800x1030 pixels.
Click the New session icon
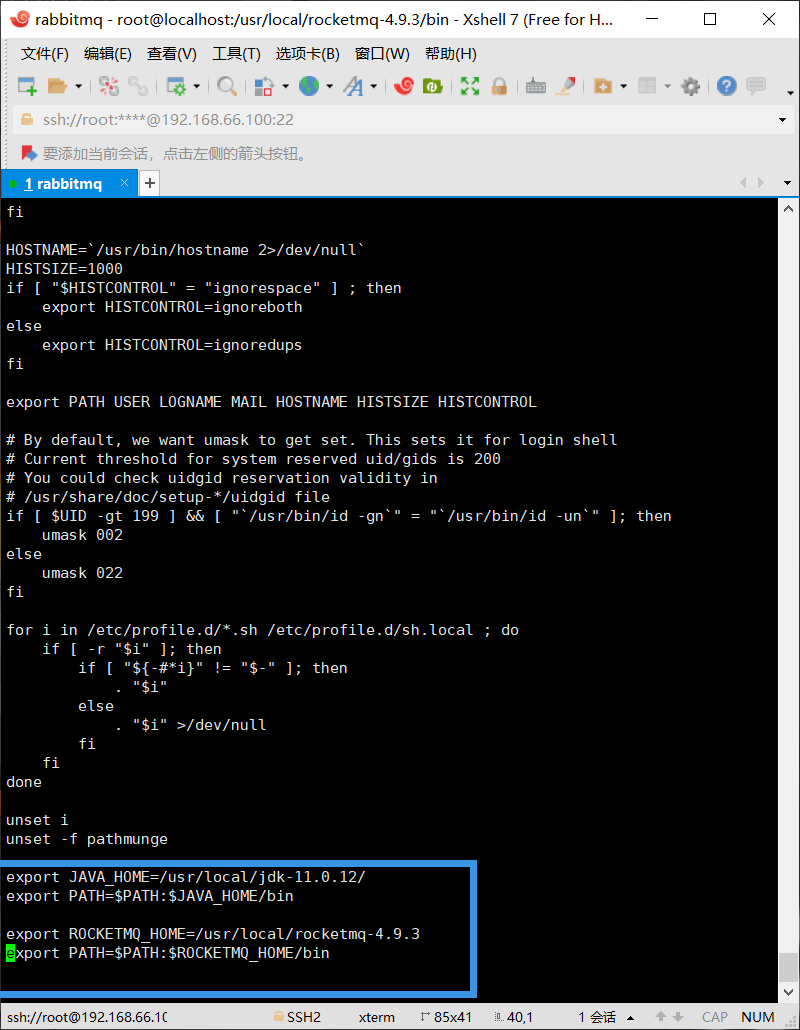coord(28,86)
